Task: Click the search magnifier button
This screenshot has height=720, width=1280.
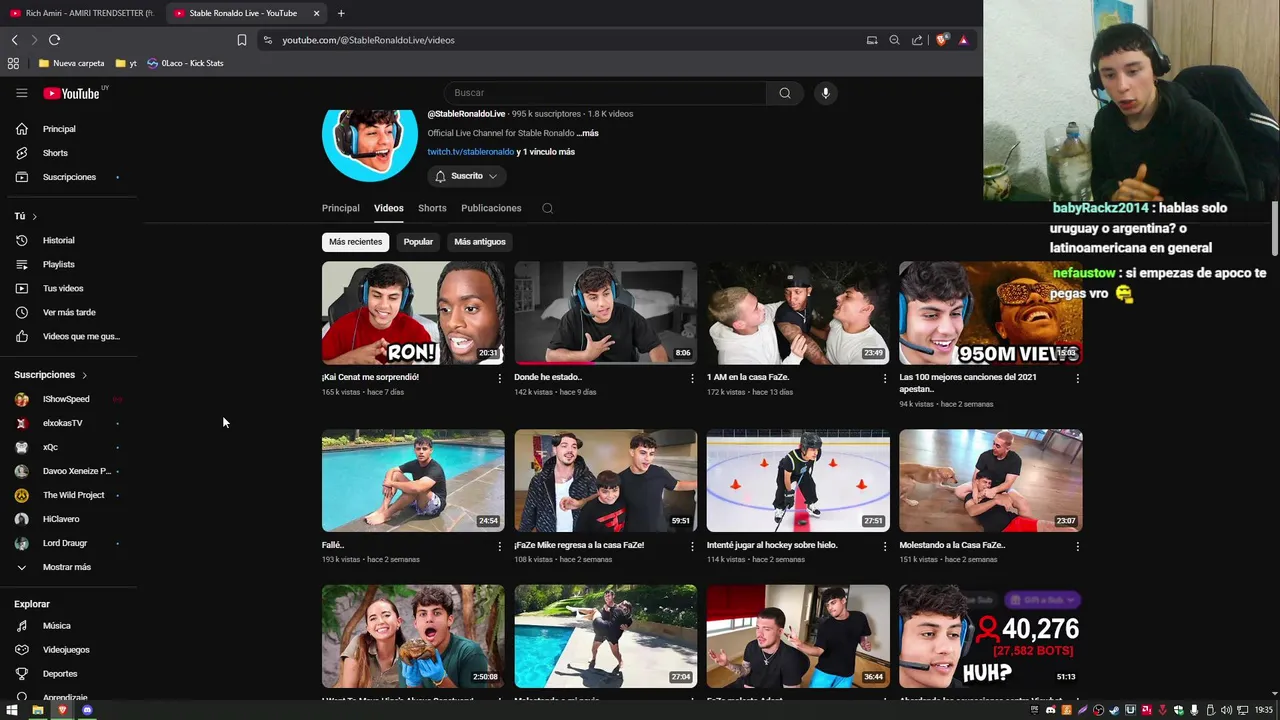Action: (785, 93)
